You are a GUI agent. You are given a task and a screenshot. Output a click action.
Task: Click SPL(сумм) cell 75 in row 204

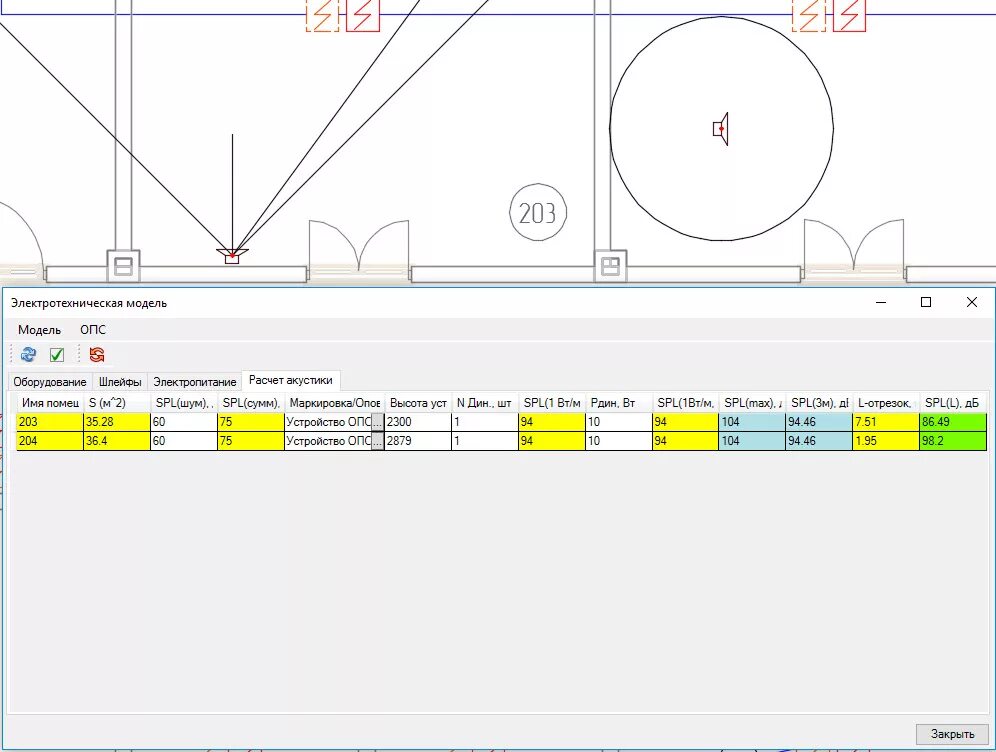tap(251, 441)
